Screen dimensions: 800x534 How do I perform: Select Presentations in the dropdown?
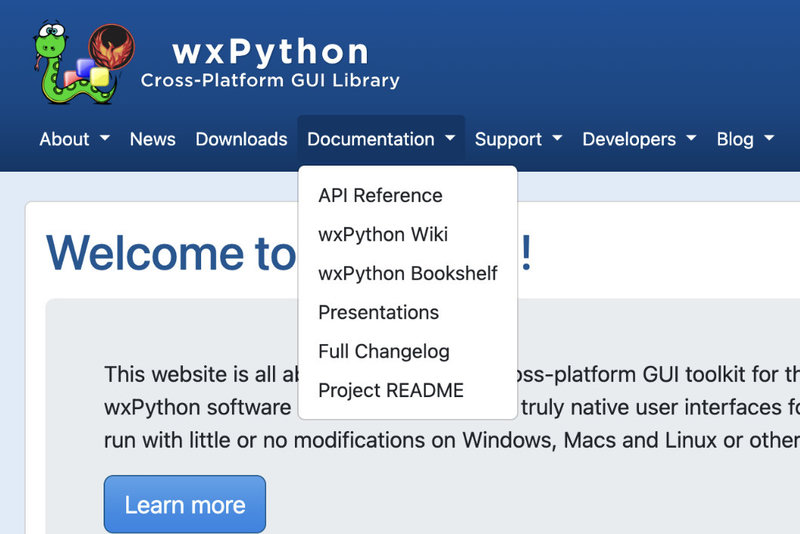coord(408,312)
